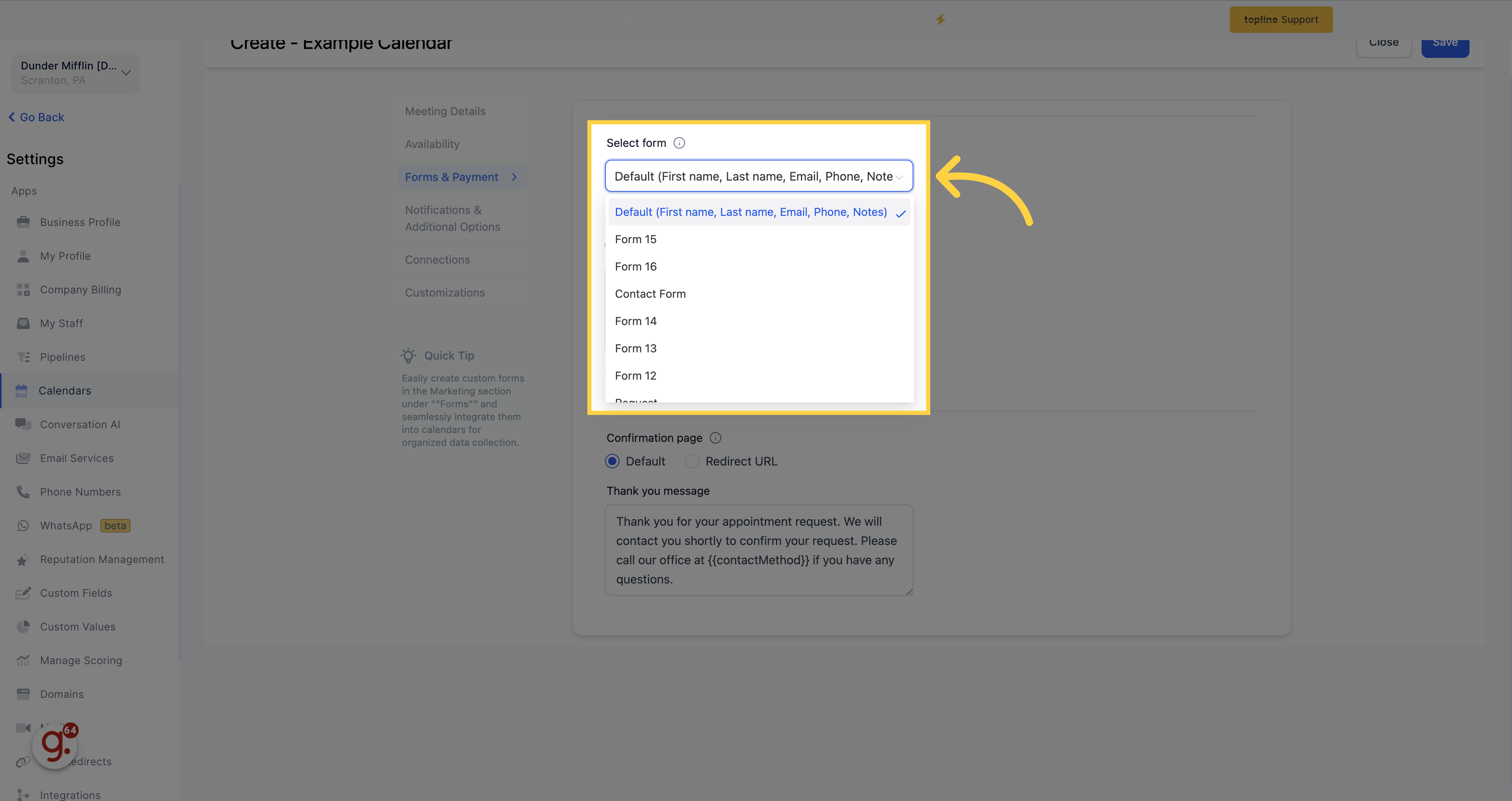Viewport: 1512px width, 801px height.
Task: Choose Form 12 from the list
Action: pyautogui.click(x=759, y=376)
